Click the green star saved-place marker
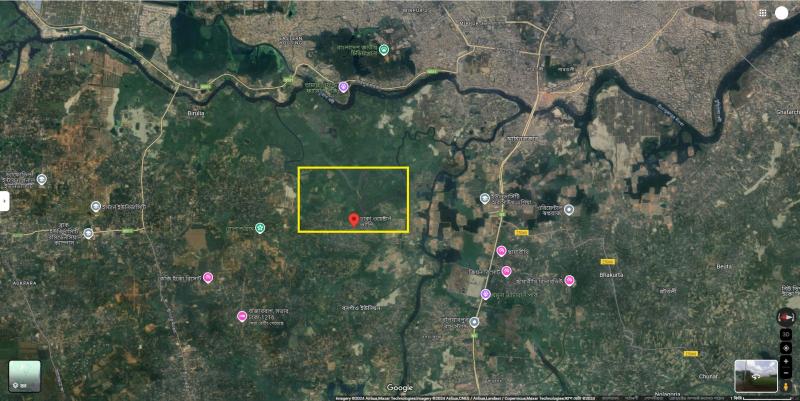The image size is (800, 401). 260,227
